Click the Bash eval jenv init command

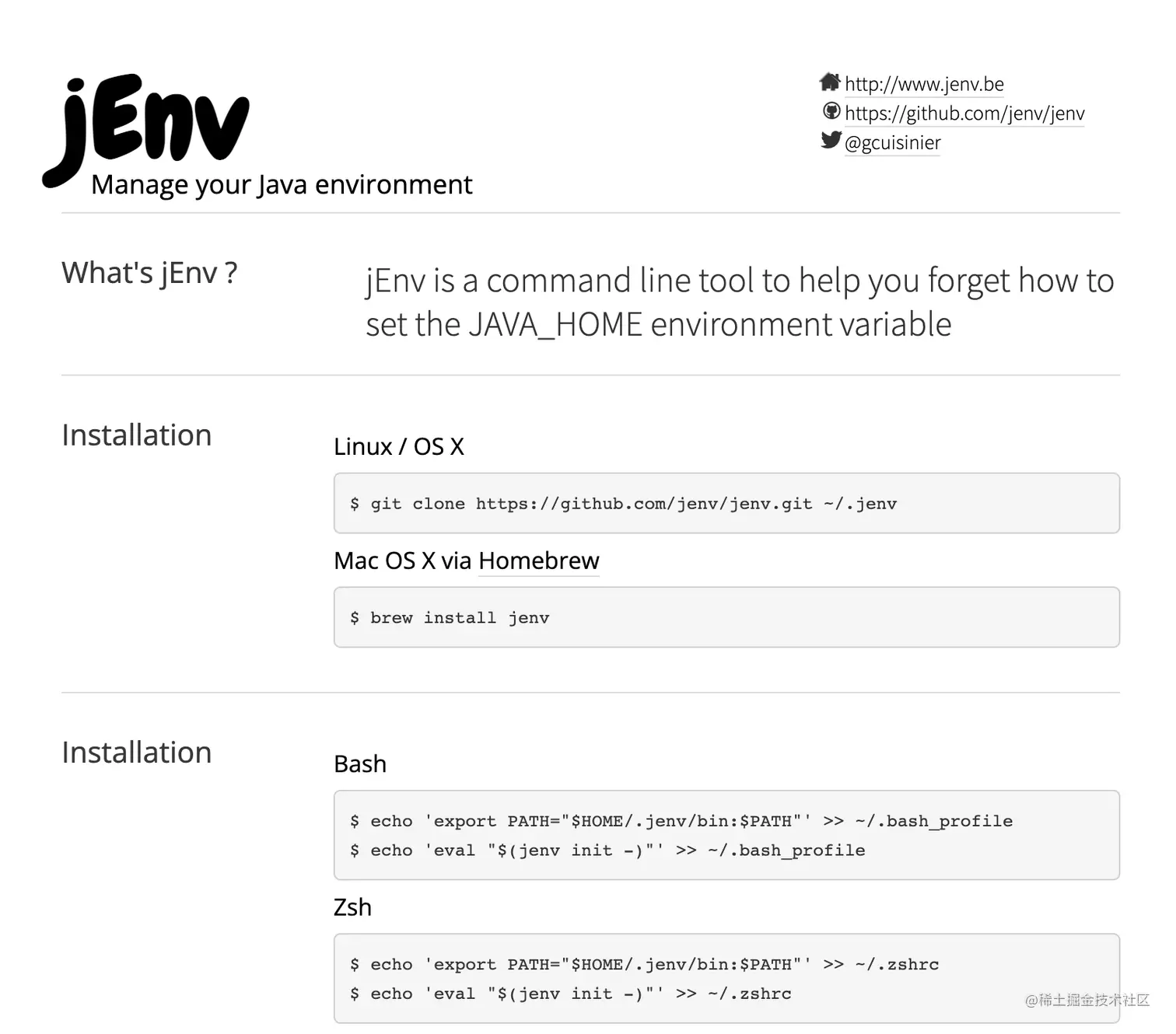(x=607, y=851)
